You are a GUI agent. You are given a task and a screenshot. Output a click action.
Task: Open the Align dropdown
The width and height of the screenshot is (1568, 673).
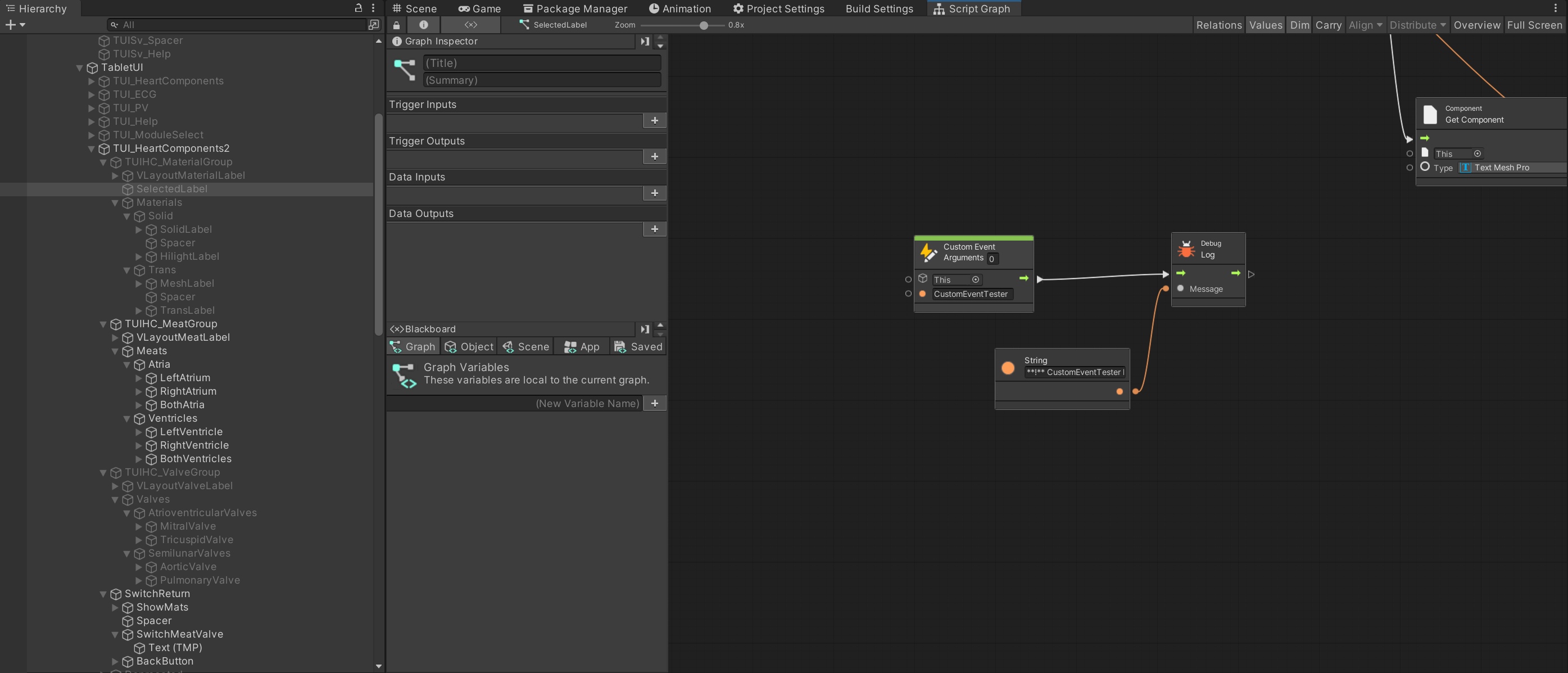click(x=1365, y=25)
